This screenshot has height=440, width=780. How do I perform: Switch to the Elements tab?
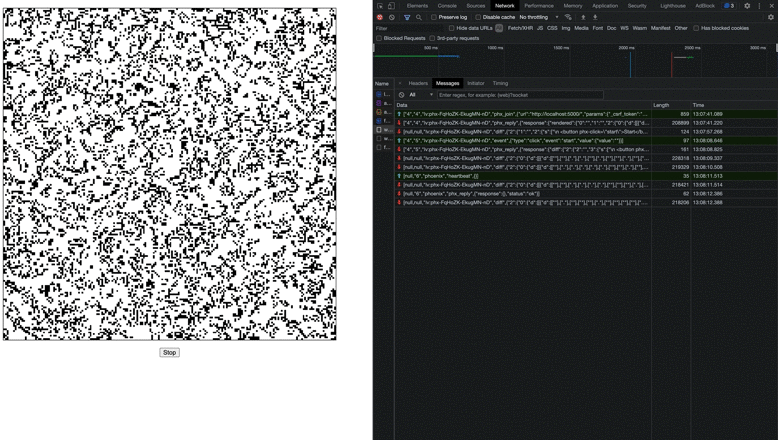click(417, 6)
